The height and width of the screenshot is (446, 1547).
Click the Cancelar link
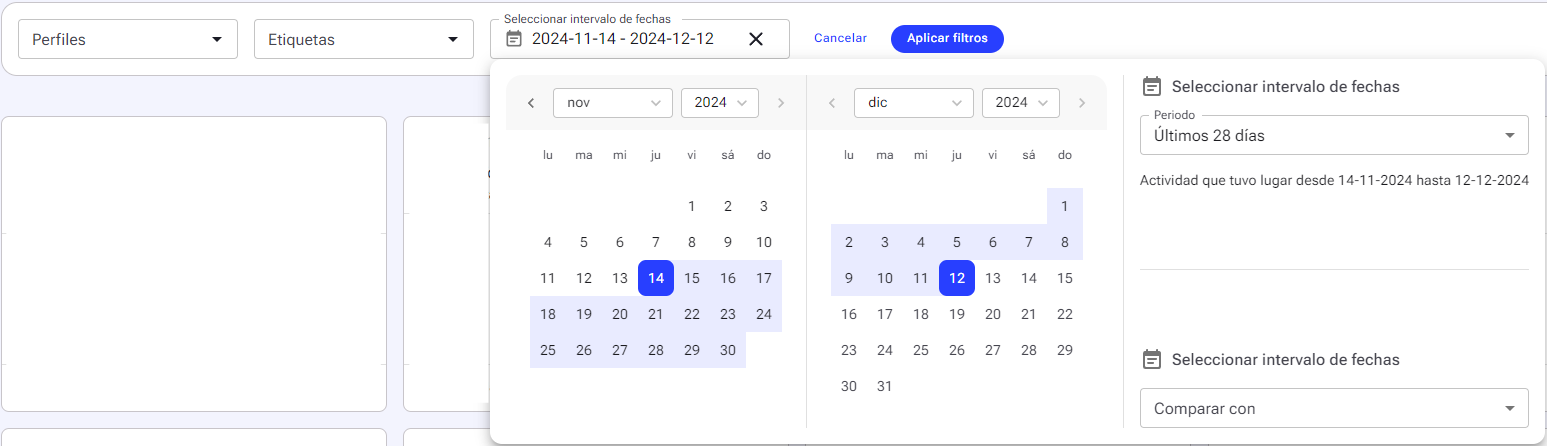(x=840, y=38)
